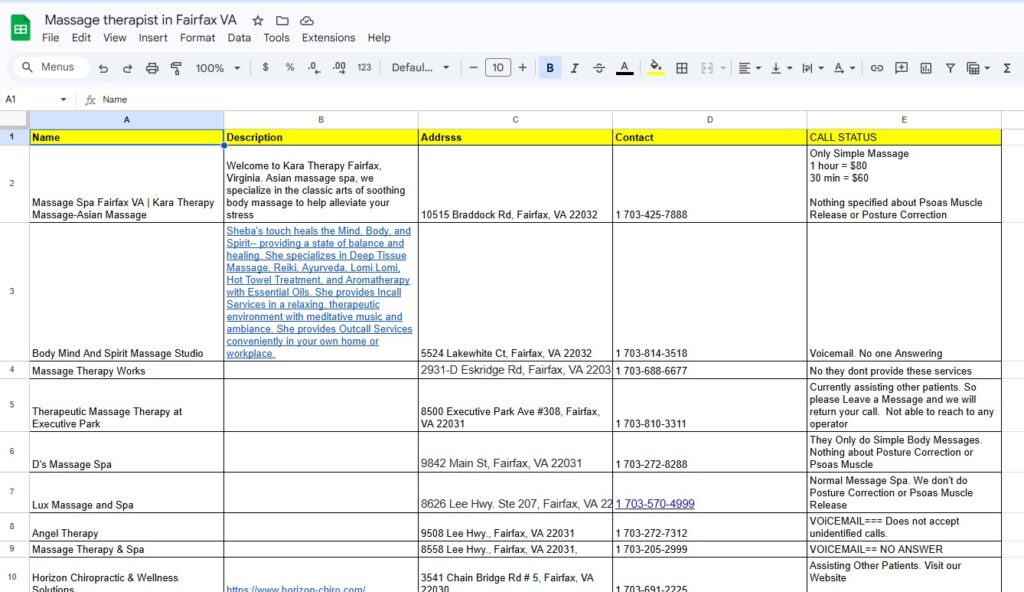Viewport: 1024px width, 592px height.
Task: Select the CALL STATUS header cell
Action: point(904,137)
